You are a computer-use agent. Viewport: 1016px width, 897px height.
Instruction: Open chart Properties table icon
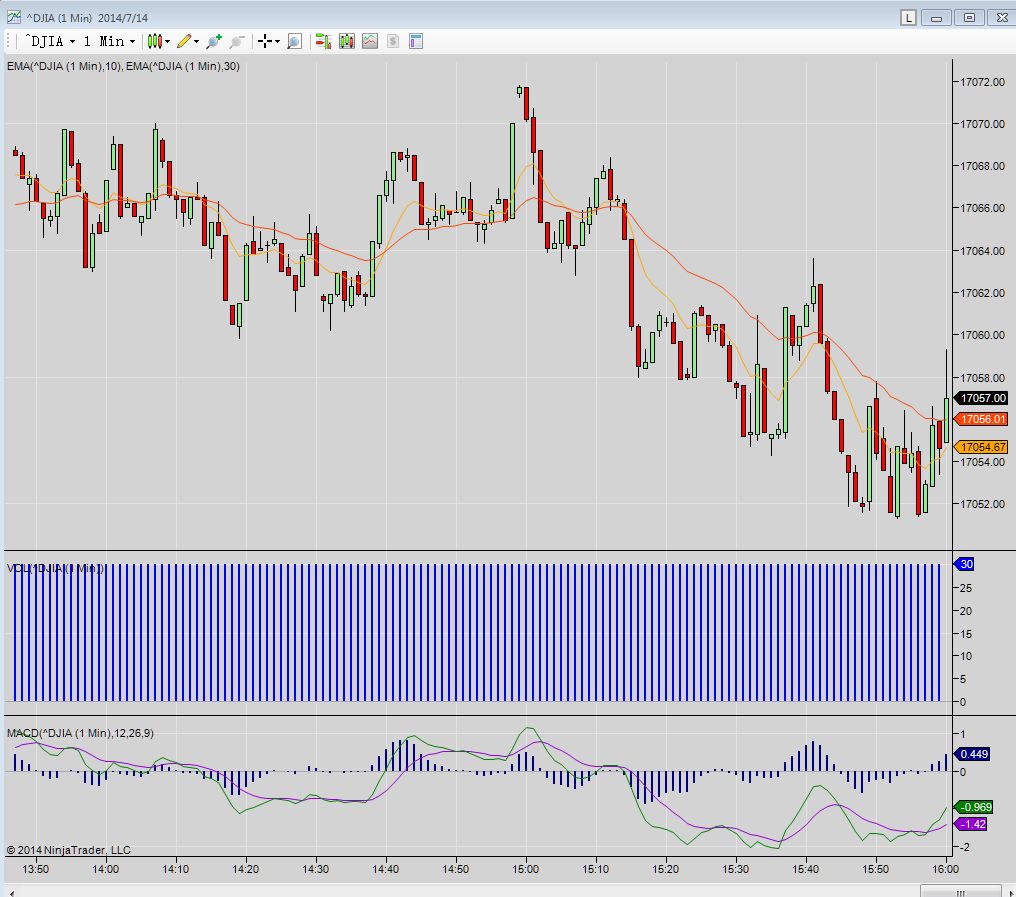416,41
